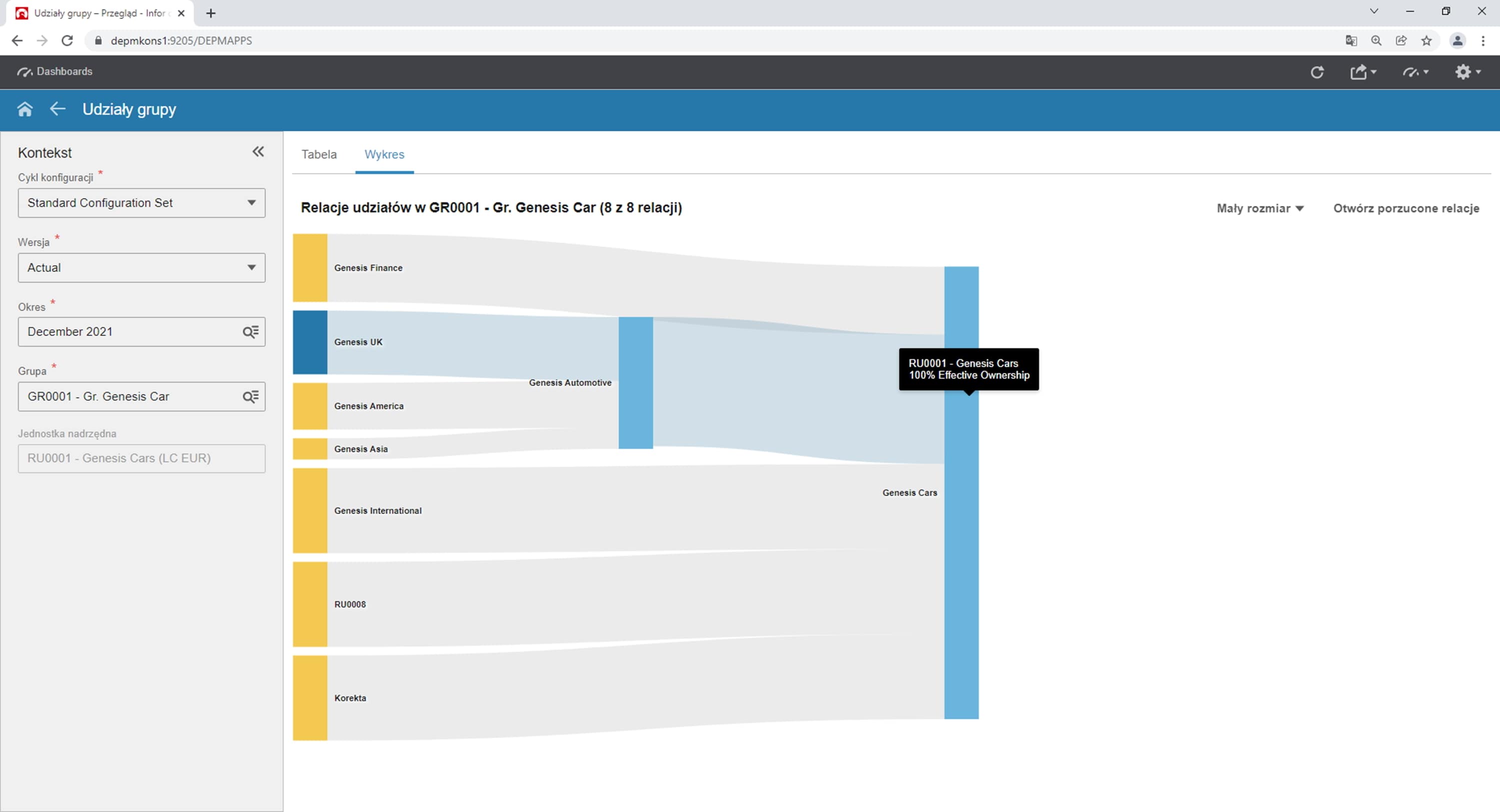Click Otwórz porzucone relacje link
This screenshot has width=1500, height=812.
tap(1405, 208)
